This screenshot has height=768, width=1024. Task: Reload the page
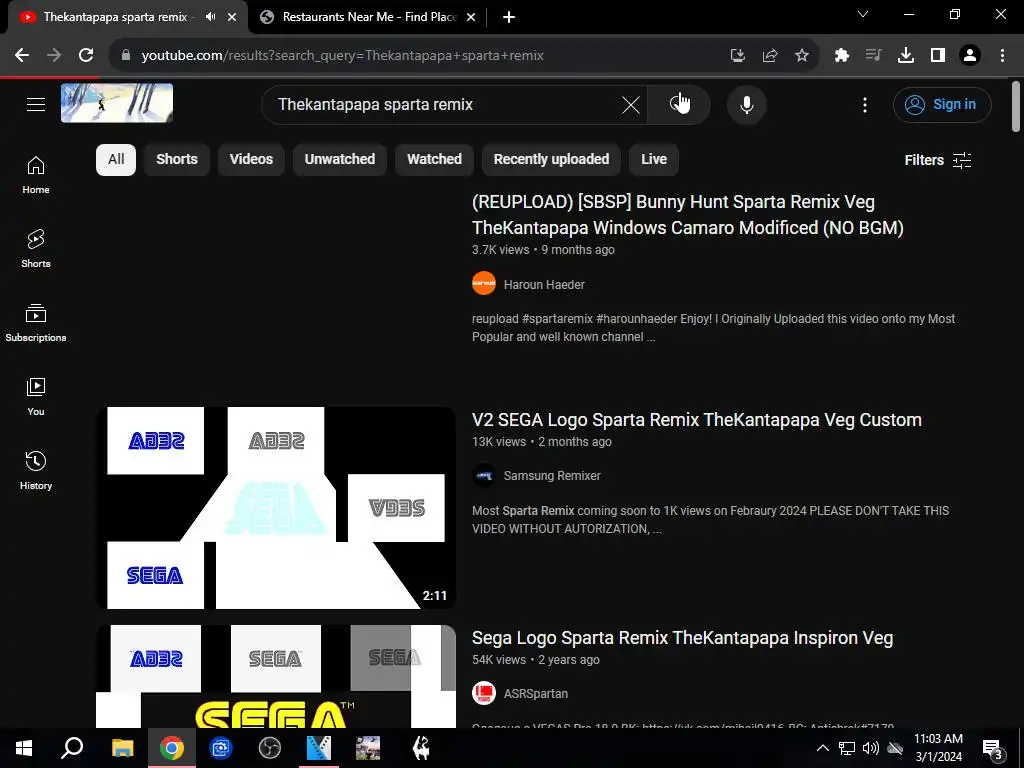[86, 56]
